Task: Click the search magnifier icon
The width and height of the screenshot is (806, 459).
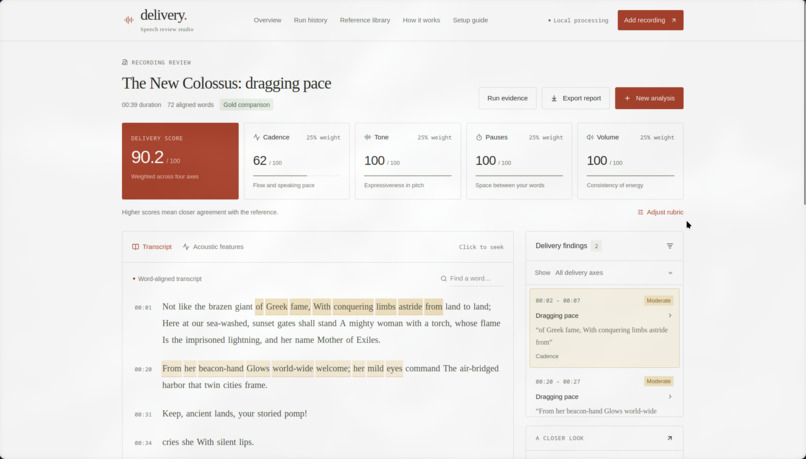Action: [444, 279]
